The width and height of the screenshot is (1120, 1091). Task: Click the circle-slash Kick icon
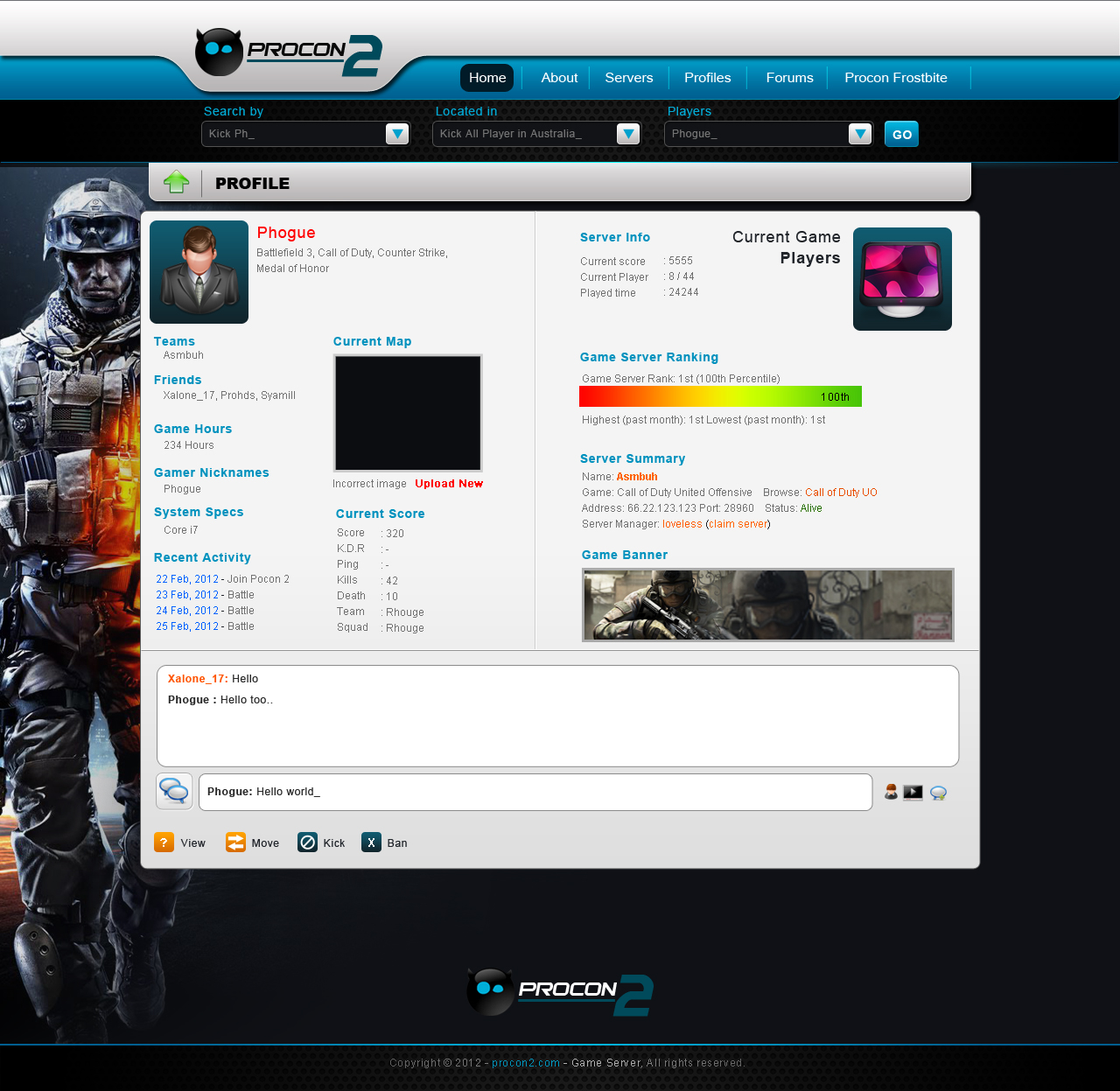pyautogui.click(x=307, y=842)
